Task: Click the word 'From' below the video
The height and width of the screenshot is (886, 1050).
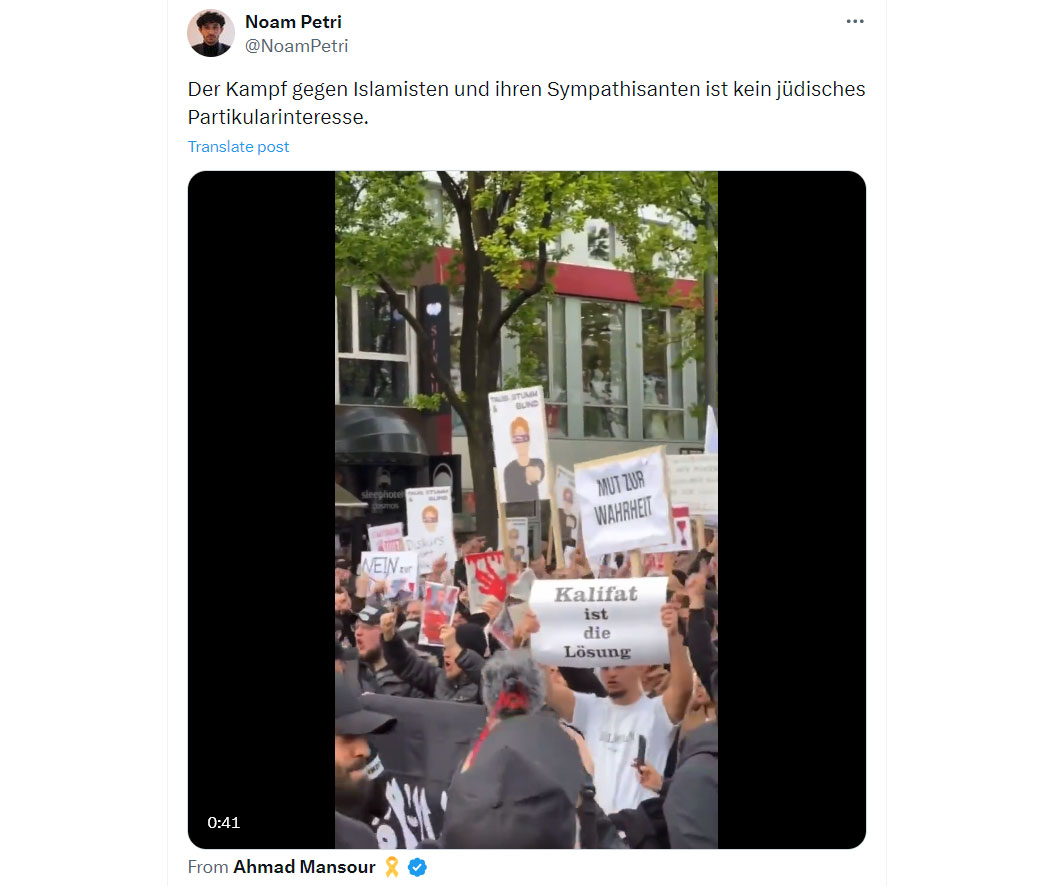Action: pyautogui.click(x=208, y=867)
